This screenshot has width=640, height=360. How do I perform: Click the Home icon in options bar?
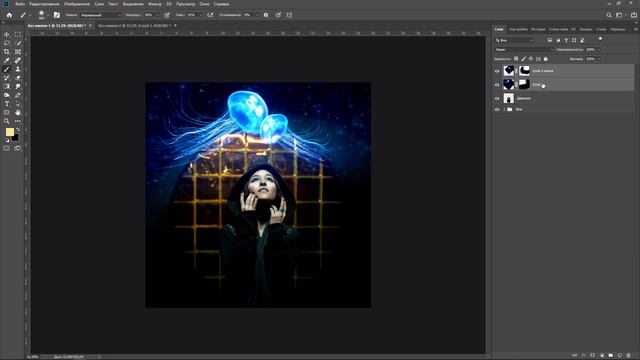[x=9, y=15]
